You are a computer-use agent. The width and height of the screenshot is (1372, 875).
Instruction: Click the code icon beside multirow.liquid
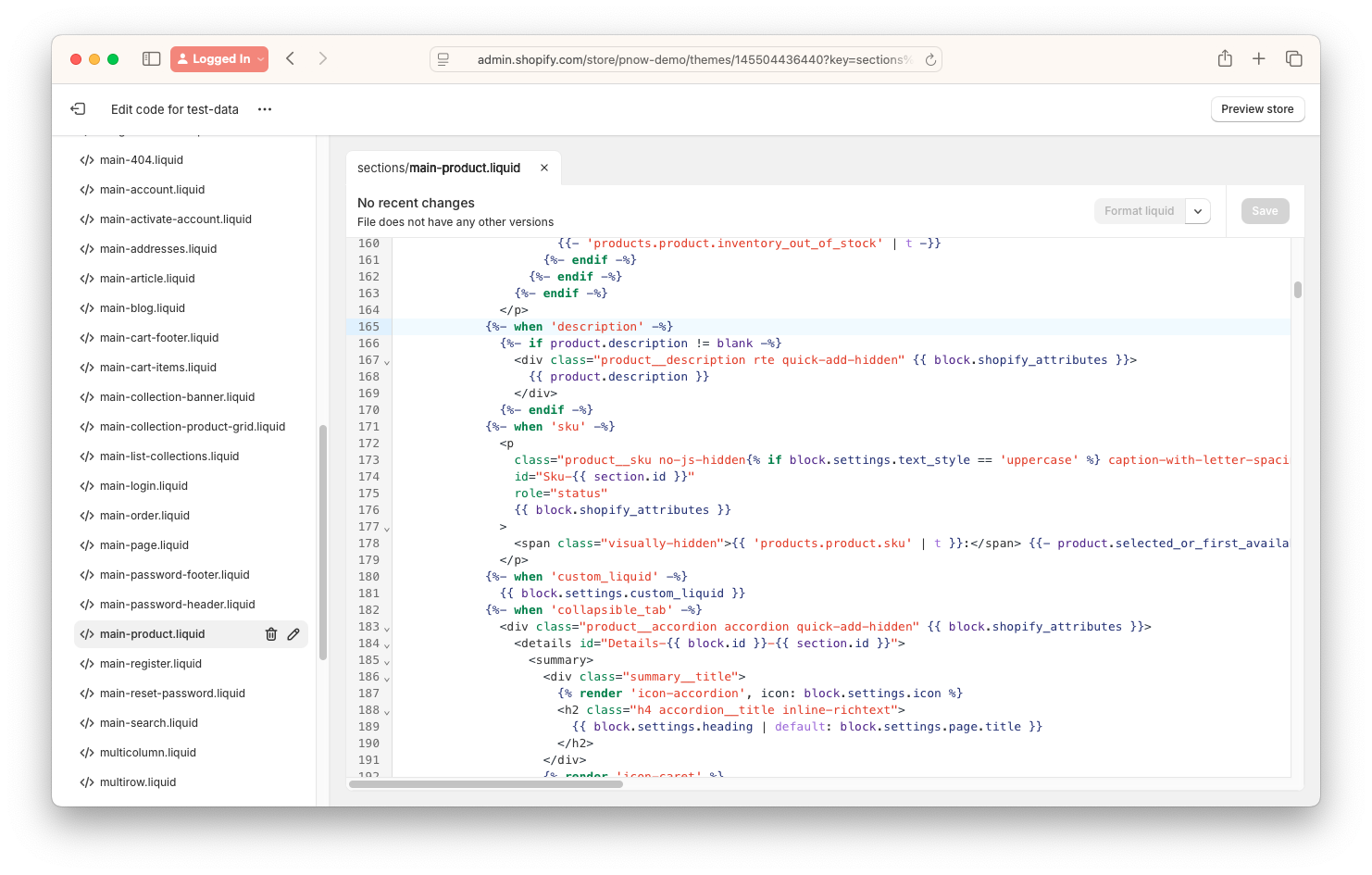point(87,782)
